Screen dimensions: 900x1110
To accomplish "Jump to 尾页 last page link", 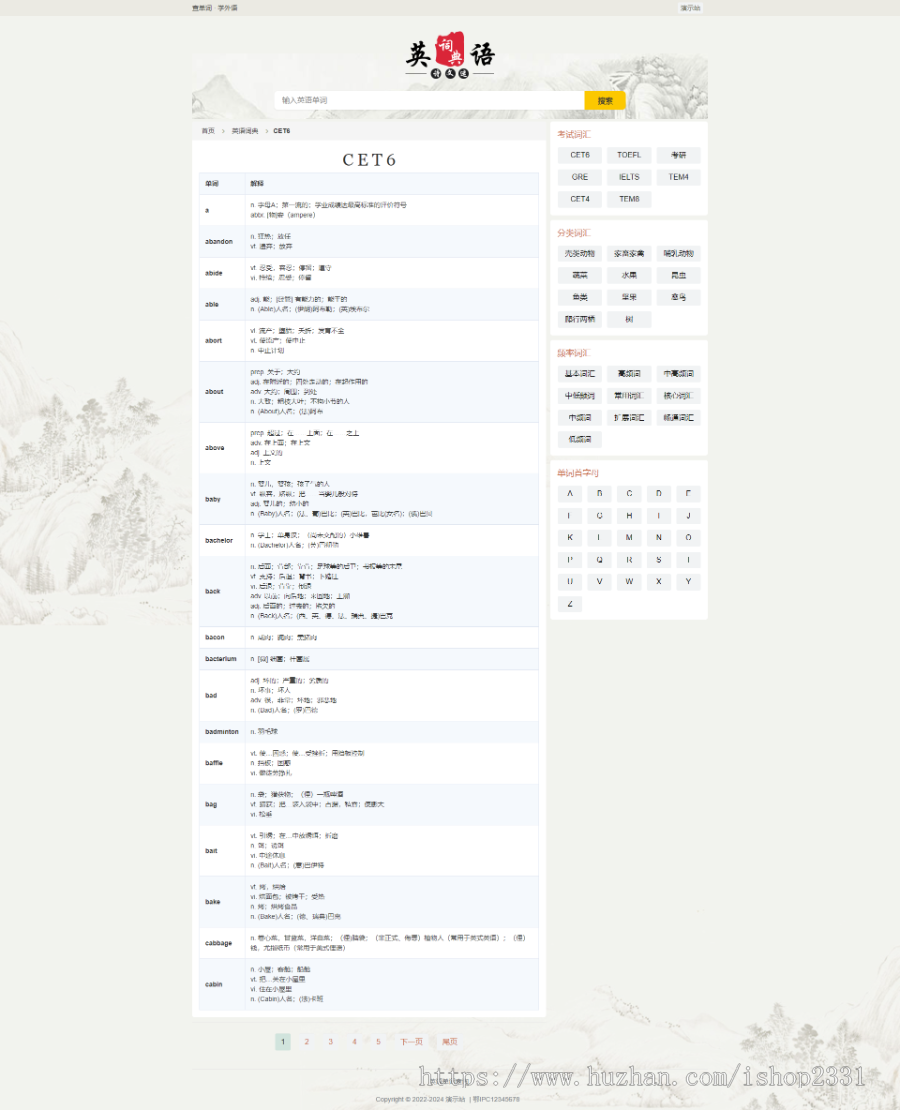I will tap(450, 1042).
